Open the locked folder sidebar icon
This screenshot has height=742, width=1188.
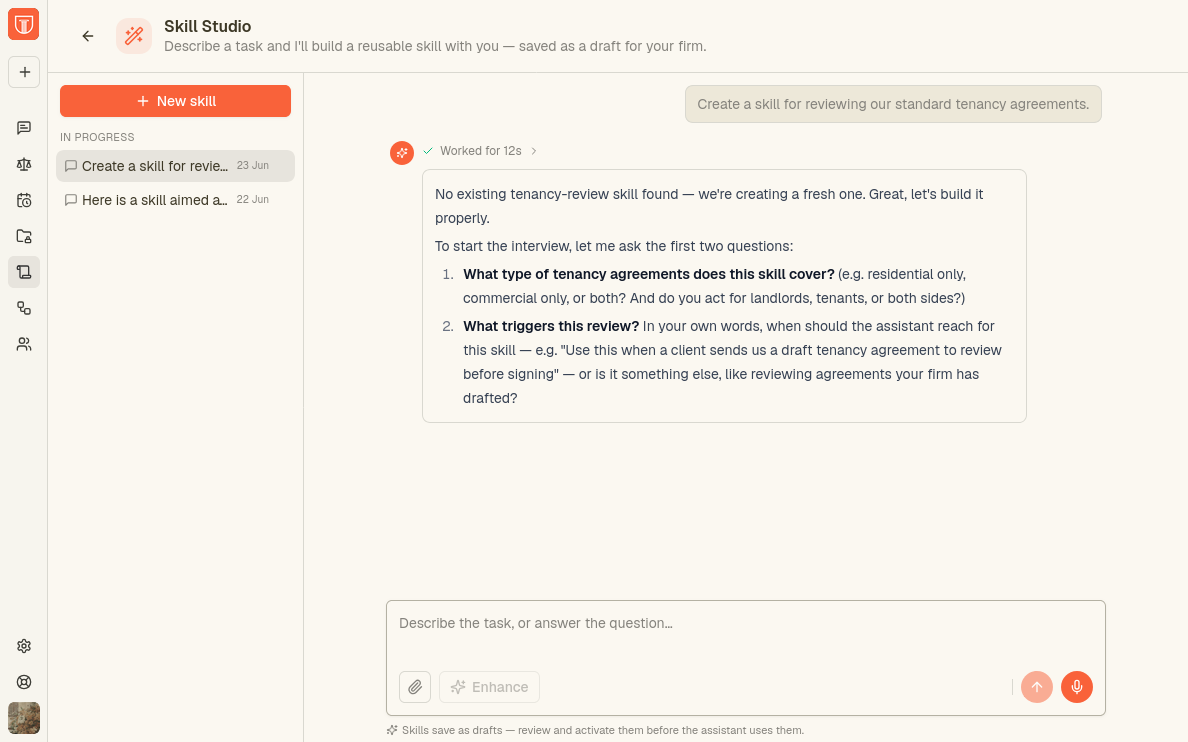(x=24, y=236)
